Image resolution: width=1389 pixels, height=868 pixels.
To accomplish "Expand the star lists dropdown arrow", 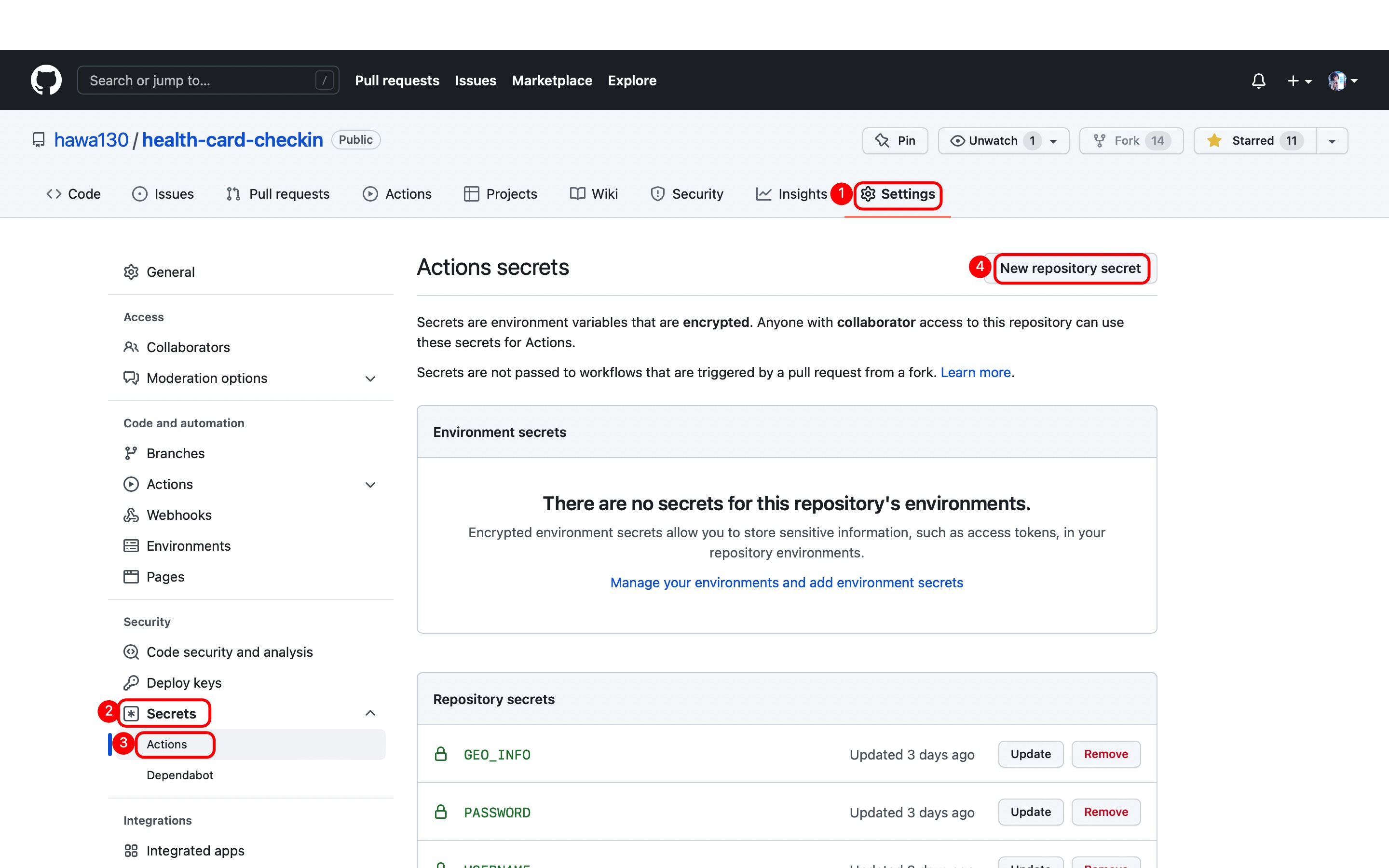I will (1332, 141).
